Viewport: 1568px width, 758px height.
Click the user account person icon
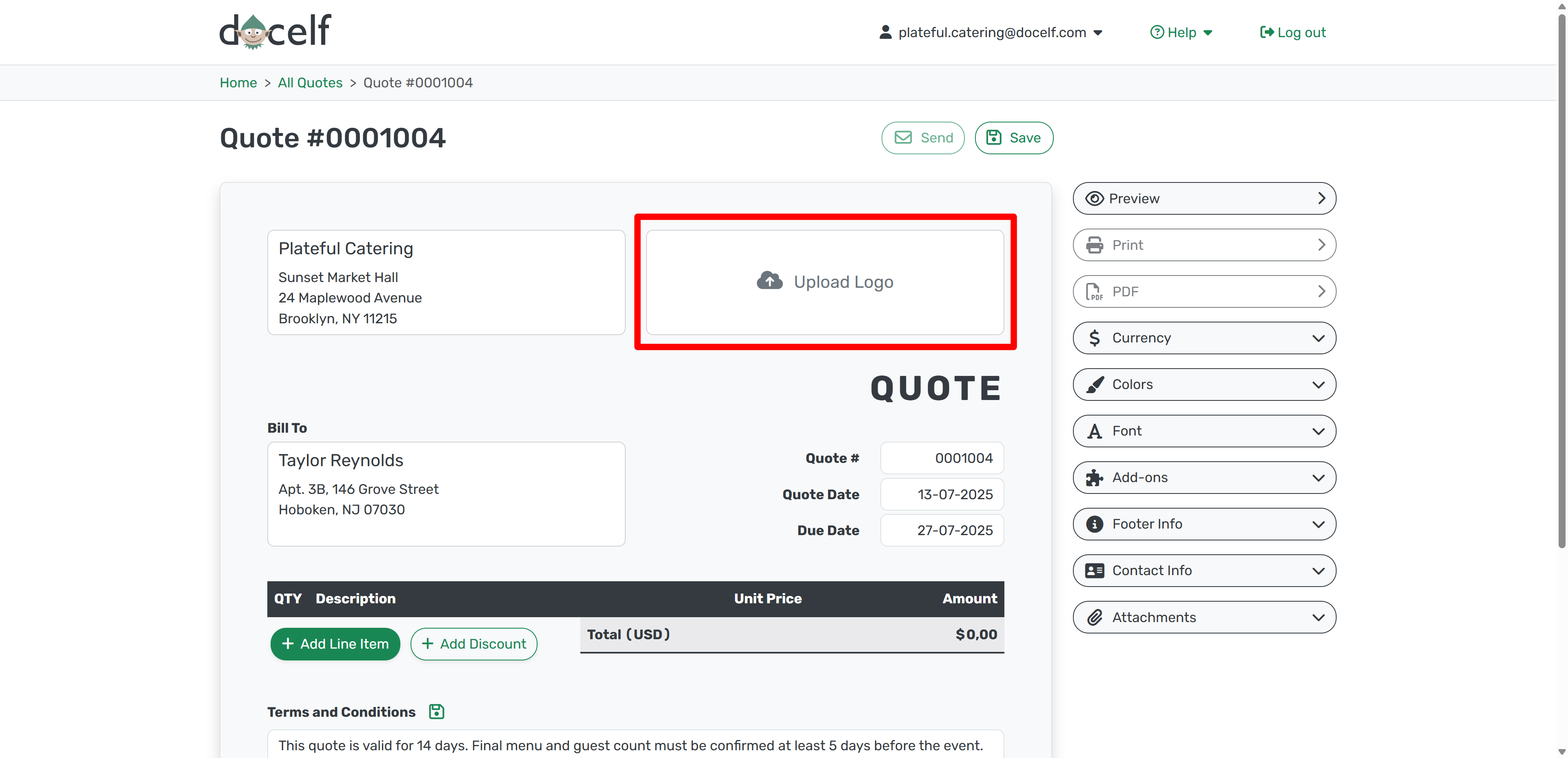[885, 32]
